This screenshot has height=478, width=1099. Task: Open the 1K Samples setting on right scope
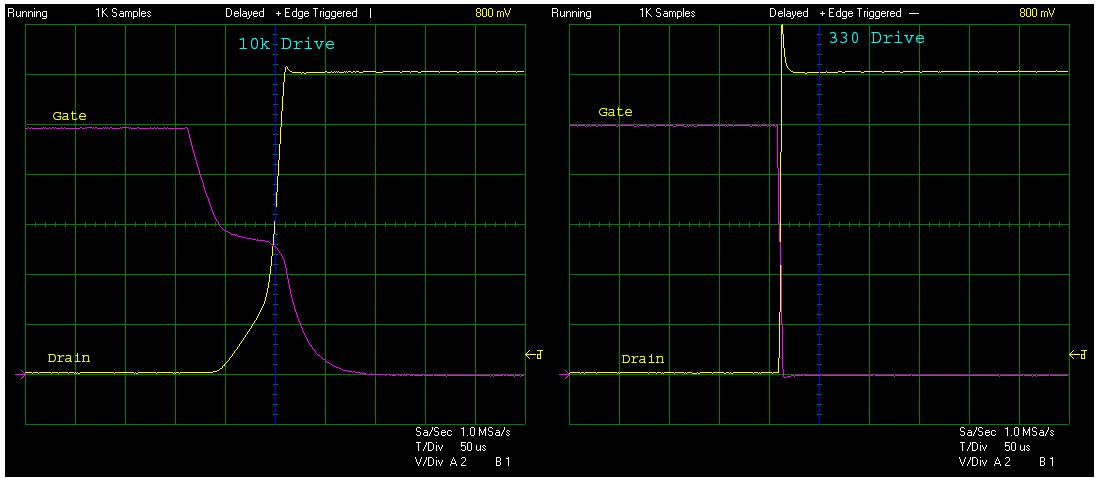tap(668, 14)
